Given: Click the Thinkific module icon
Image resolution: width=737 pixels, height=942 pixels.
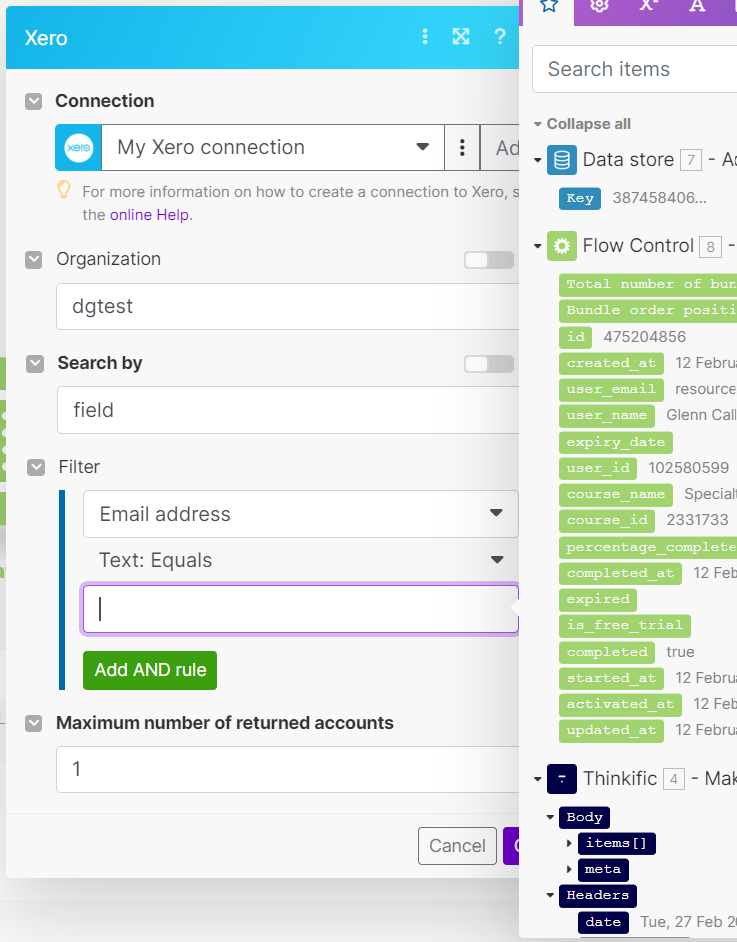Looking at the screenshot, I should pyautogui.click(x=562, y=778).
